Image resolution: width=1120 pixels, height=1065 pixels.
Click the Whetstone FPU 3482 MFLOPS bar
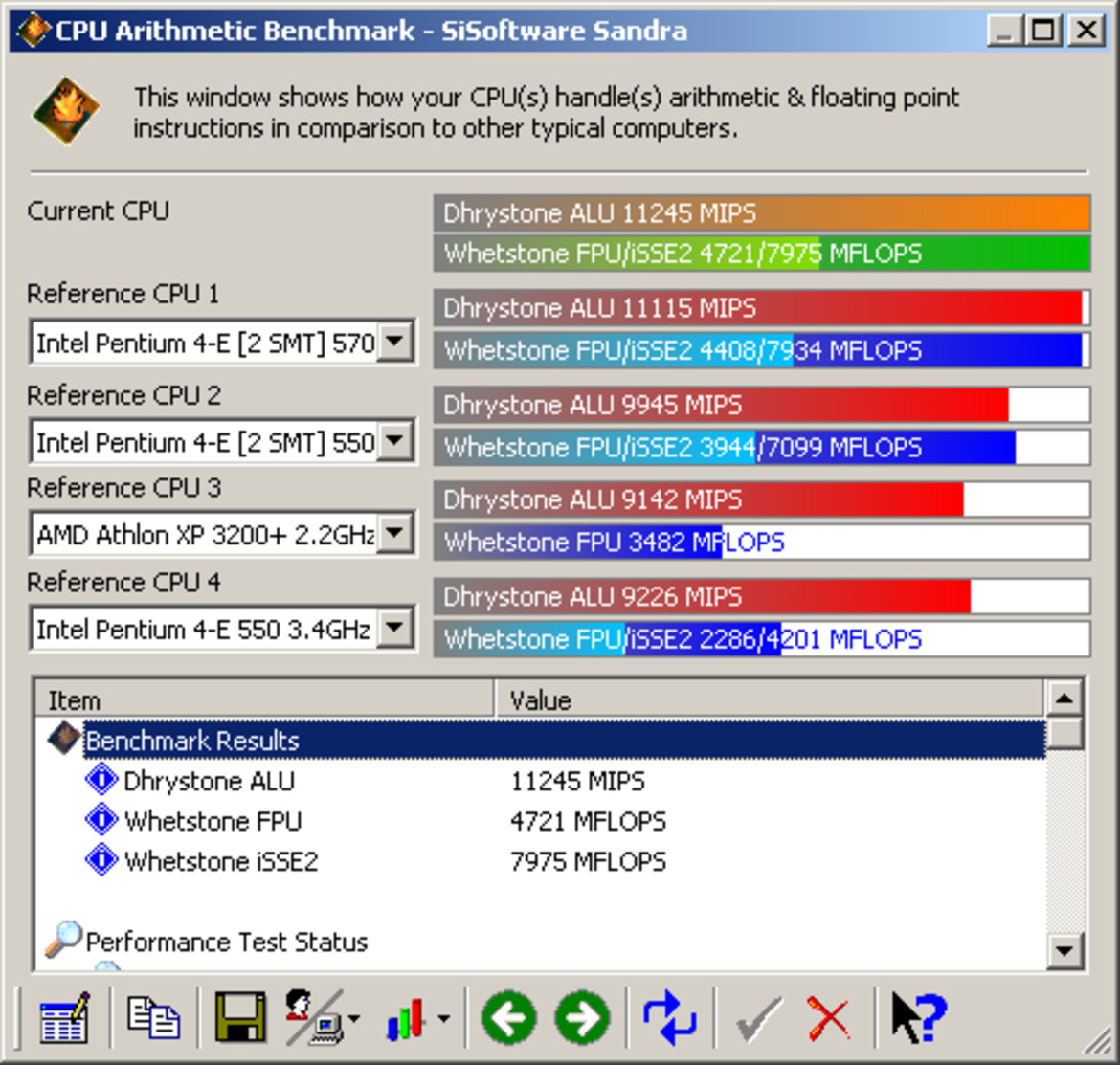761,542
